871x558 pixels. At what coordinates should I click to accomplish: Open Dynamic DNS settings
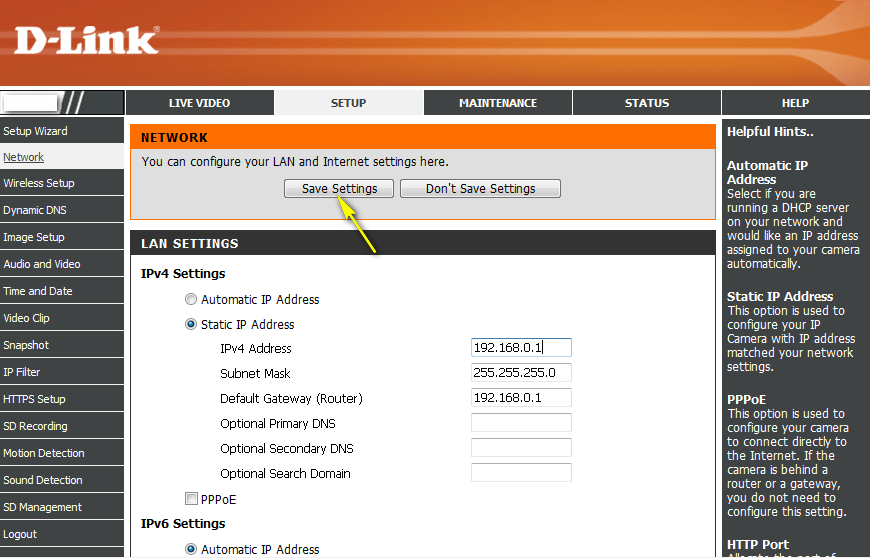(35, 210)
